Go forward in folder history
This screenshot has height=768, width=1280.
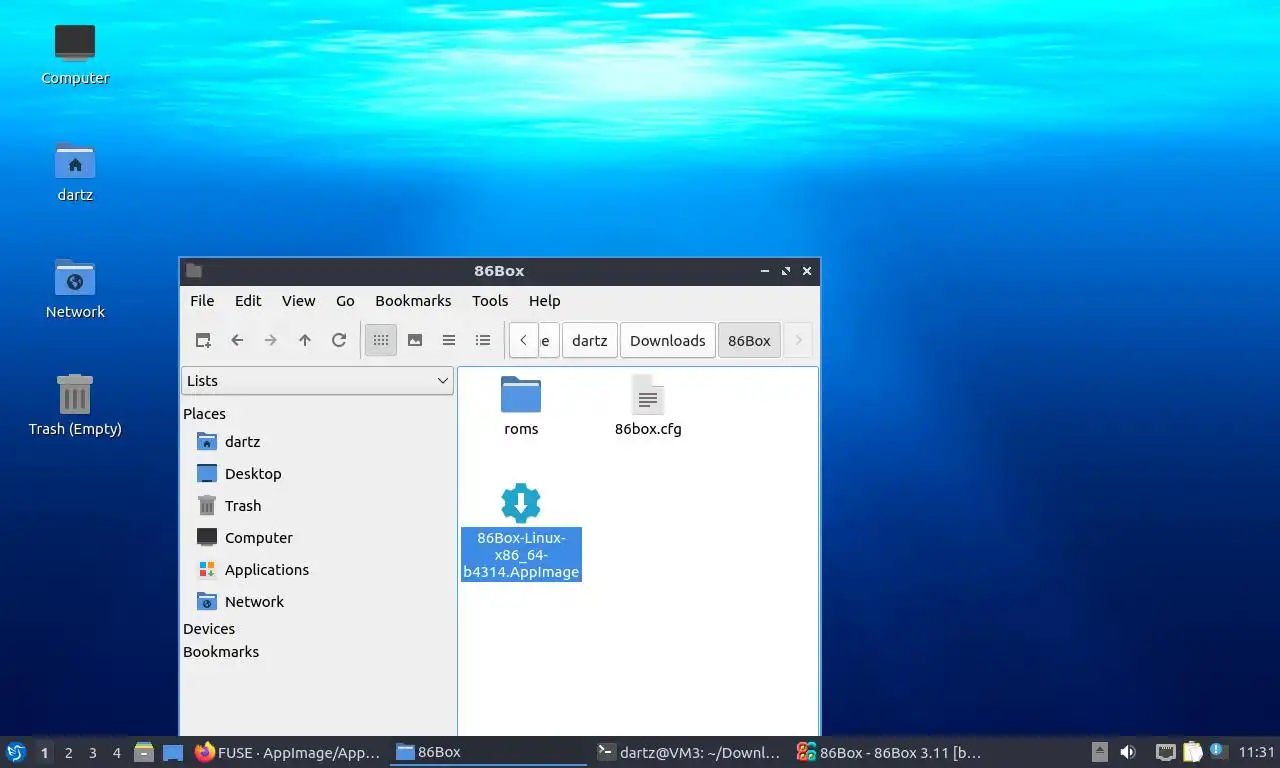tap(271, 340)
